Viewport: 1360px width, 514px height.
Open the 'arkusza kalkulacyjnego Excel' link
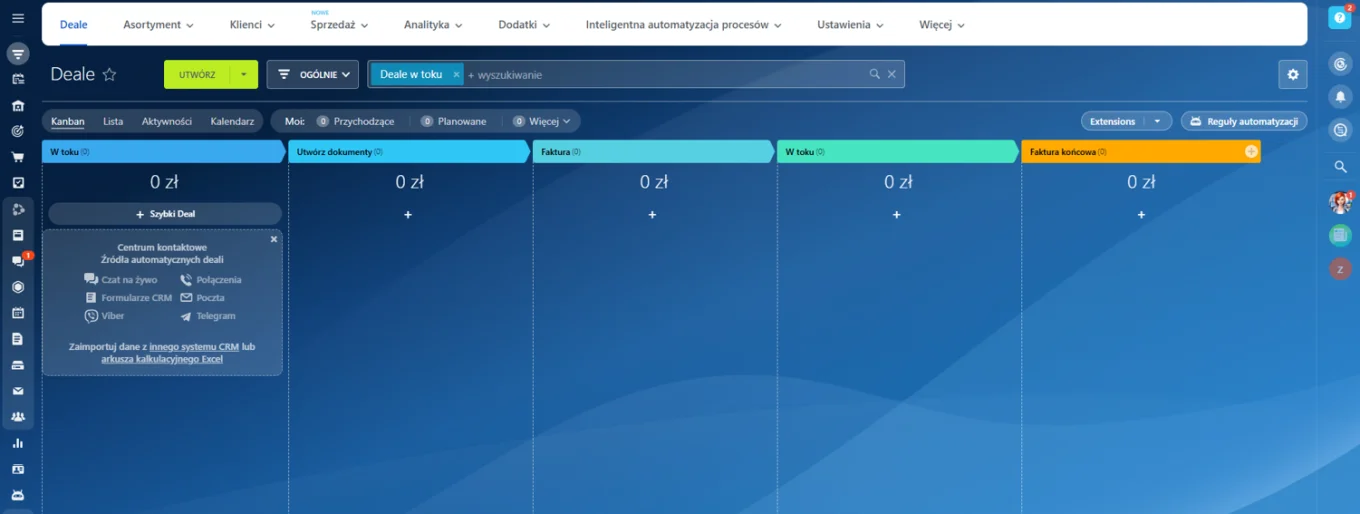click(x=162, y=359)
